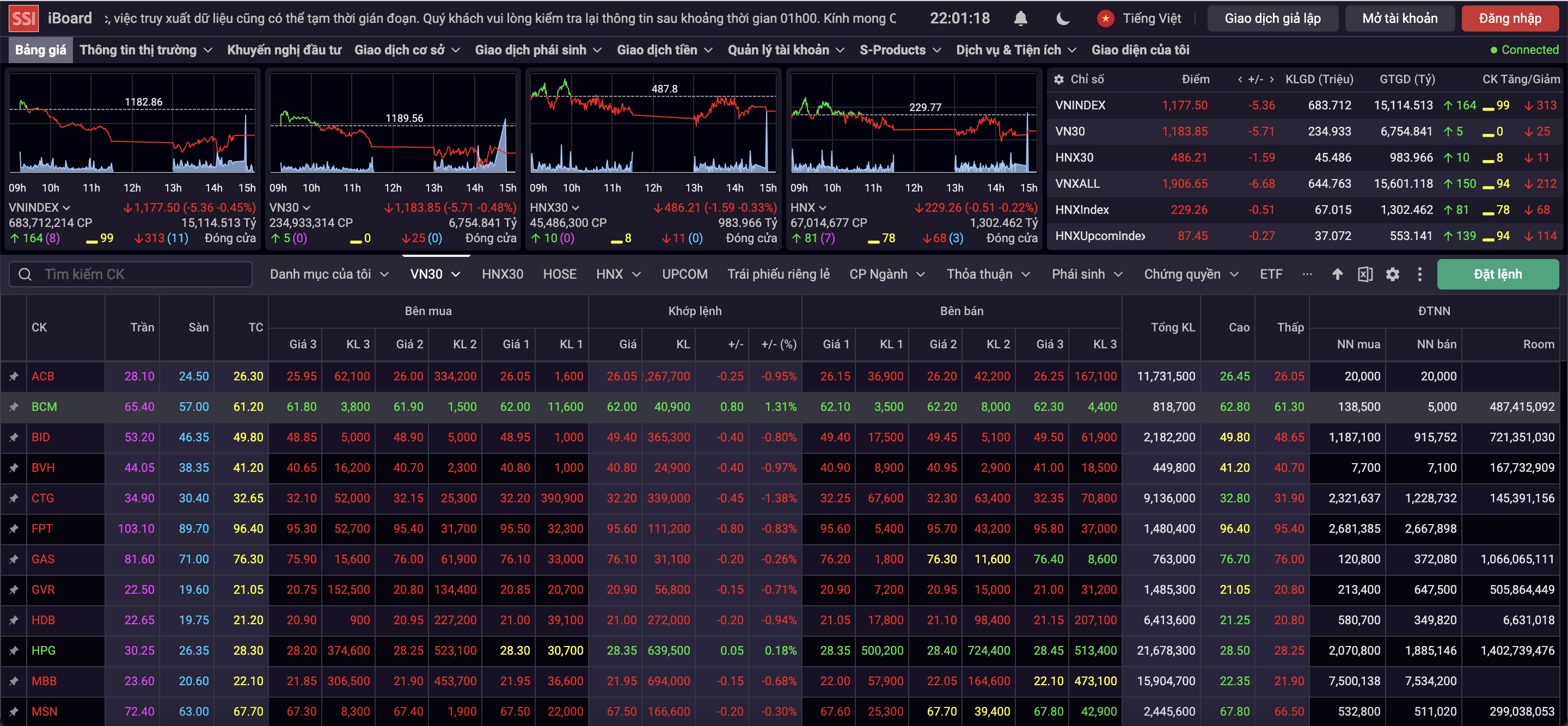Open the notifications bell
Screen dimensions: 1568x726
(1021, 19)
